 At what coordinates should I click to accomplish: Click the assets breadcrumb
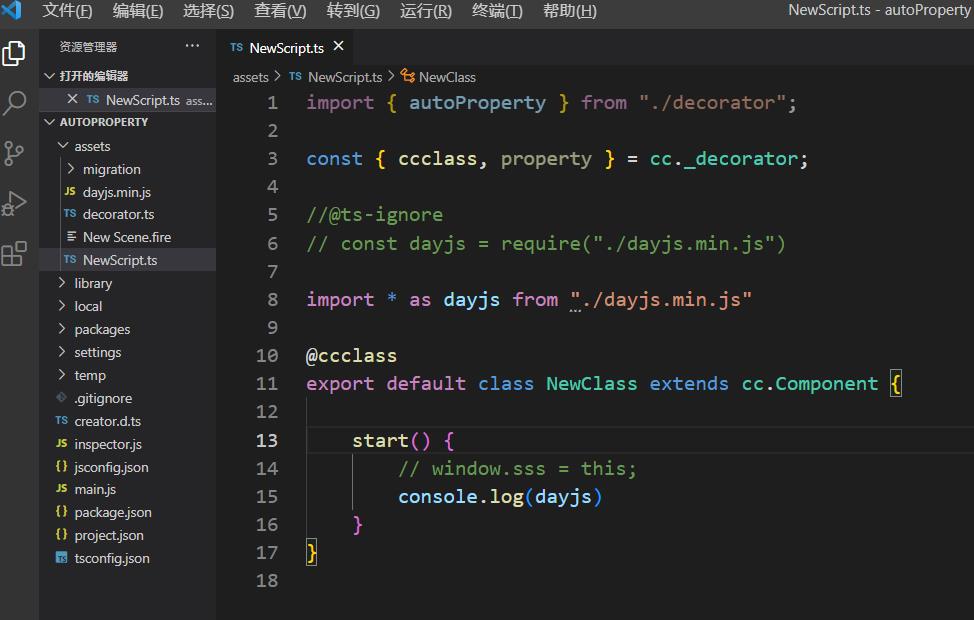click(x=250, y=77)
